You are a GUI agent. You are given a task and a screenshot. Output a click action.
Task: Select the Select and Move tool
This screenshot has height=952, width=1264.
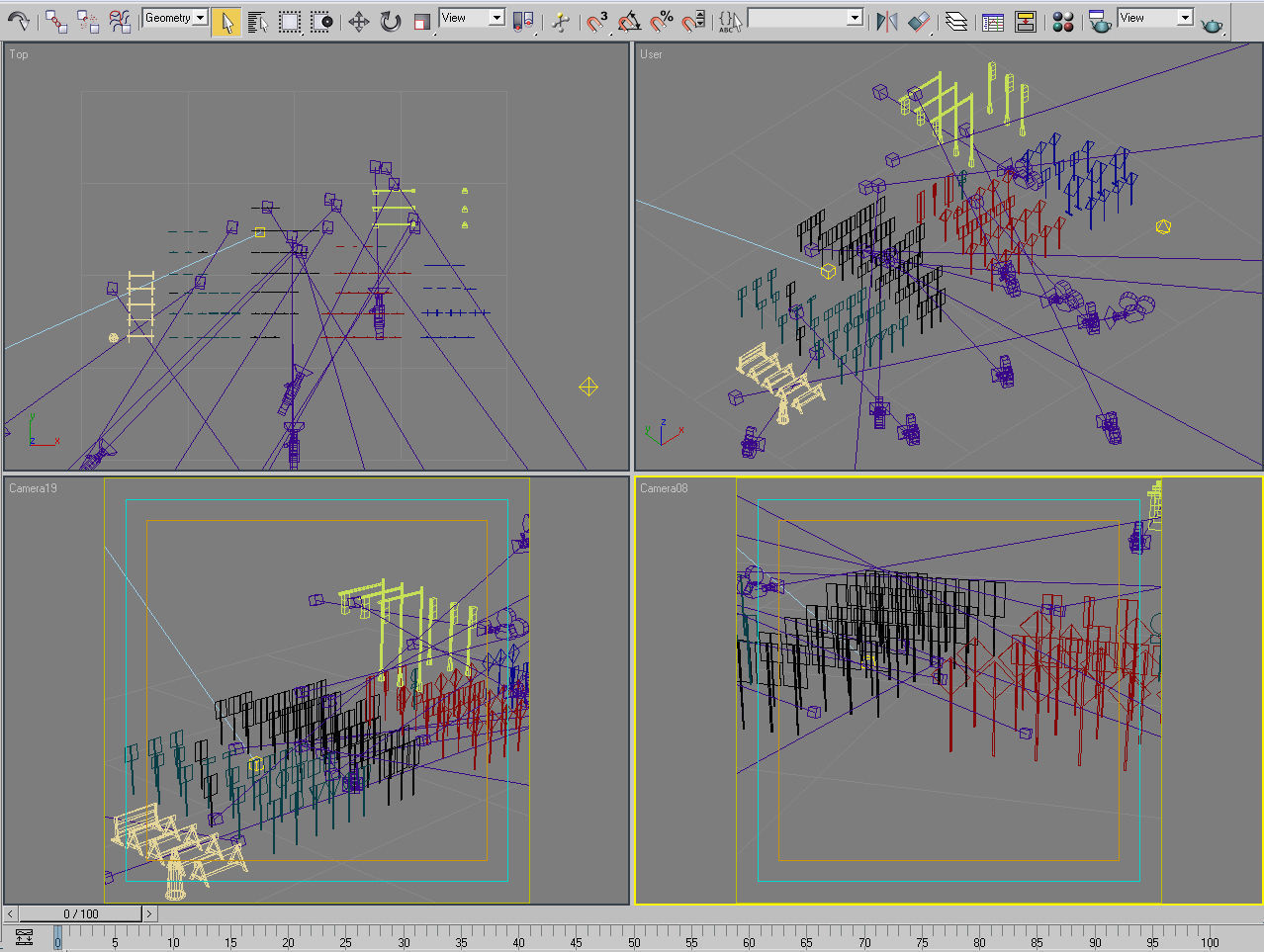(x=359, y=22)
